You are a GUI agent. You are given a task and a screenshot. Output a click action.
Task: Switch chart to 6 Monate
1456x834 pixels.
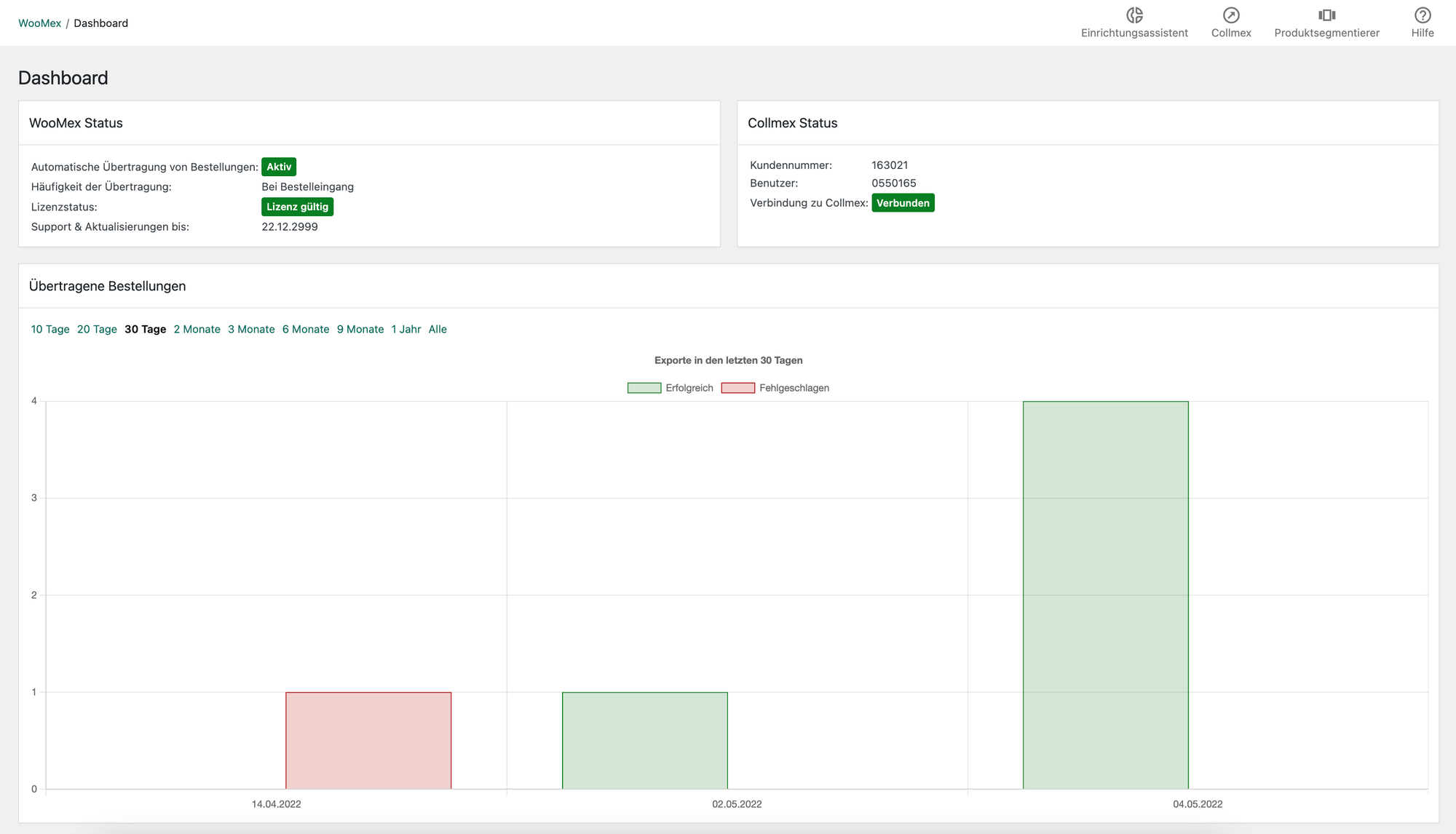[x=306, y=329]
